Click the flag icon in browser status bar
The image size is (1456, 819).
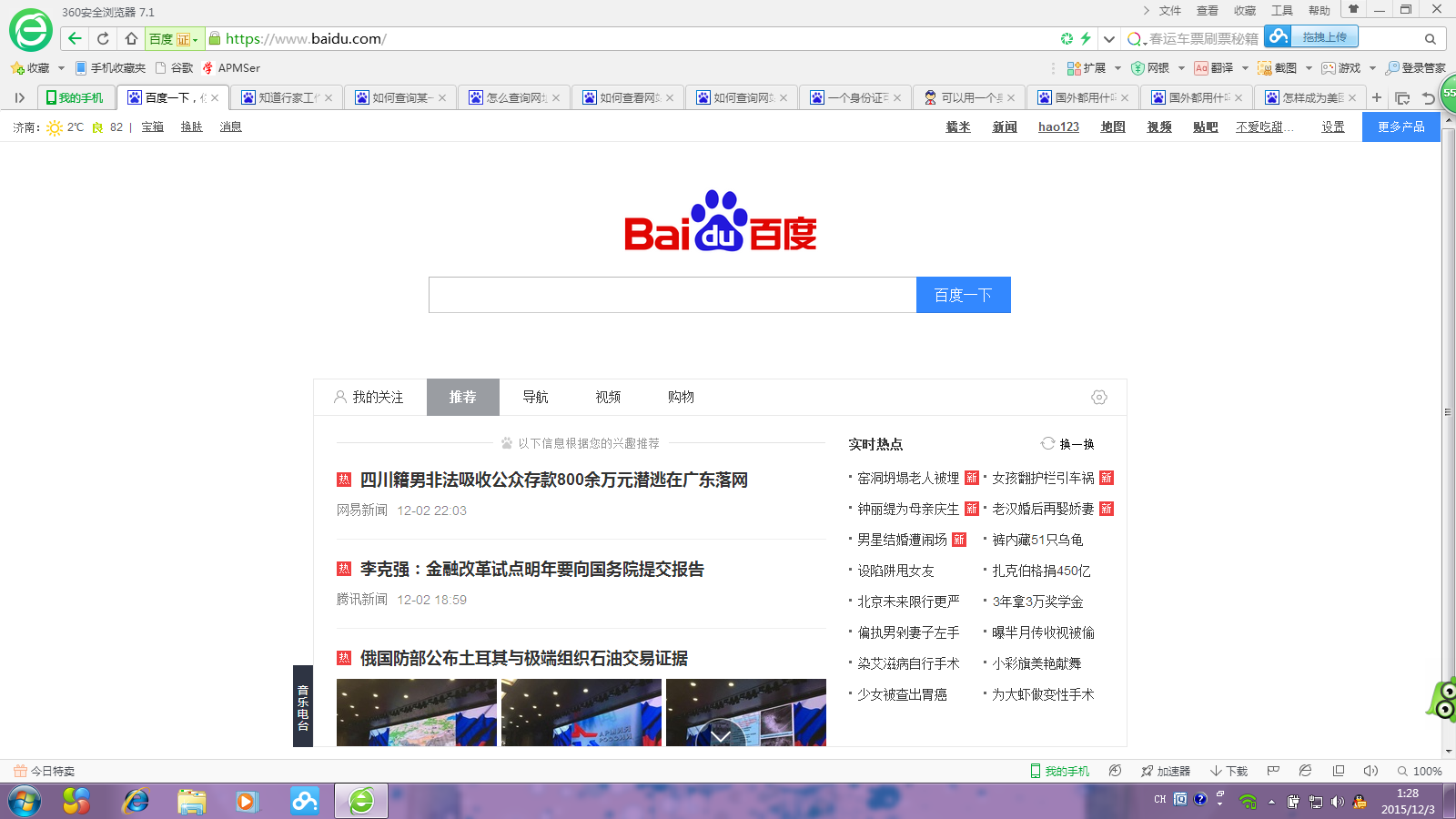pos(1273,771)
